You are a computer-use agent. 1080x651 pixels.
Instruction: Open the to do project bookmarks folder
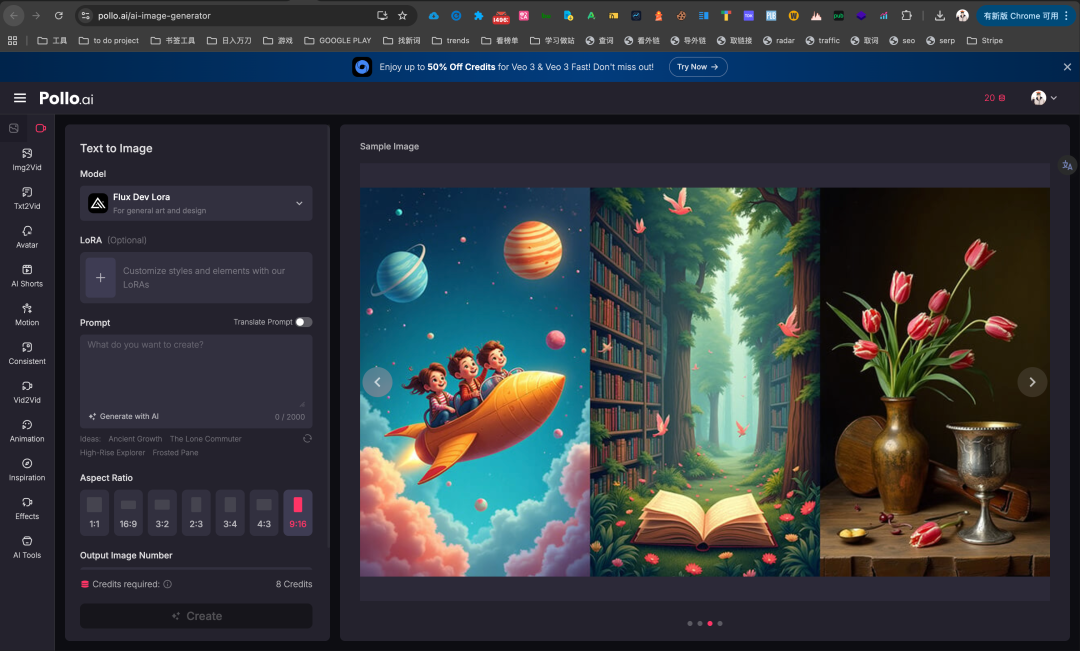[x=109, y=41]
